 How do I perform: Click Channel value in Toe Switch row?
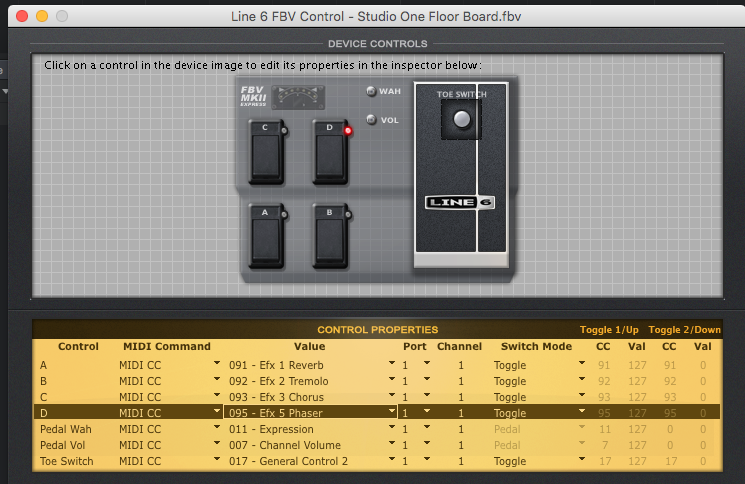point(461,461)
